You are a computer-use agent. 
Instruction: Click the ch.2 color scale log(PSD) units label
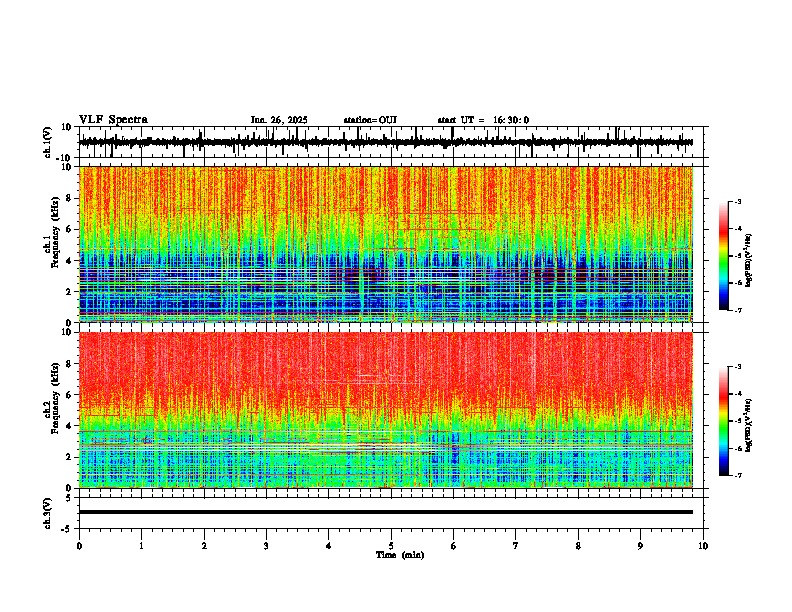749,425
